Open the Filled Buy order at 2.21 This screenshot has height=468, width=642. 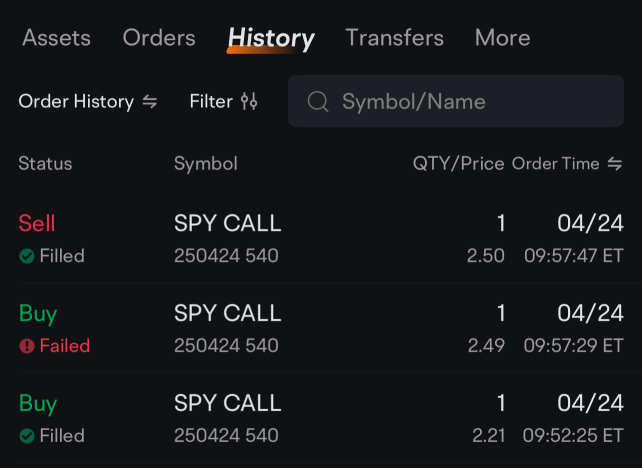point(321,418)
